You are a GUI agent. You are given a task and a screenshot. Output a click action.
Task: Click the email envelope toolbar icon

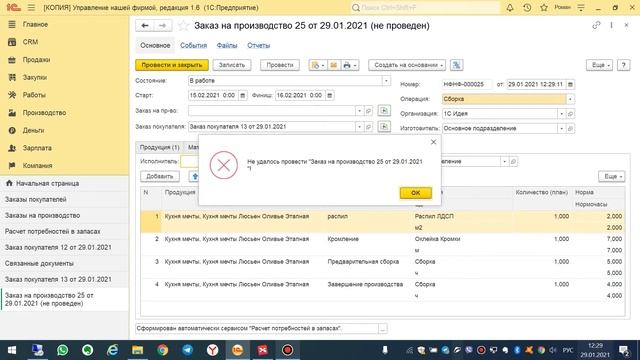click(x=333, y=65)
